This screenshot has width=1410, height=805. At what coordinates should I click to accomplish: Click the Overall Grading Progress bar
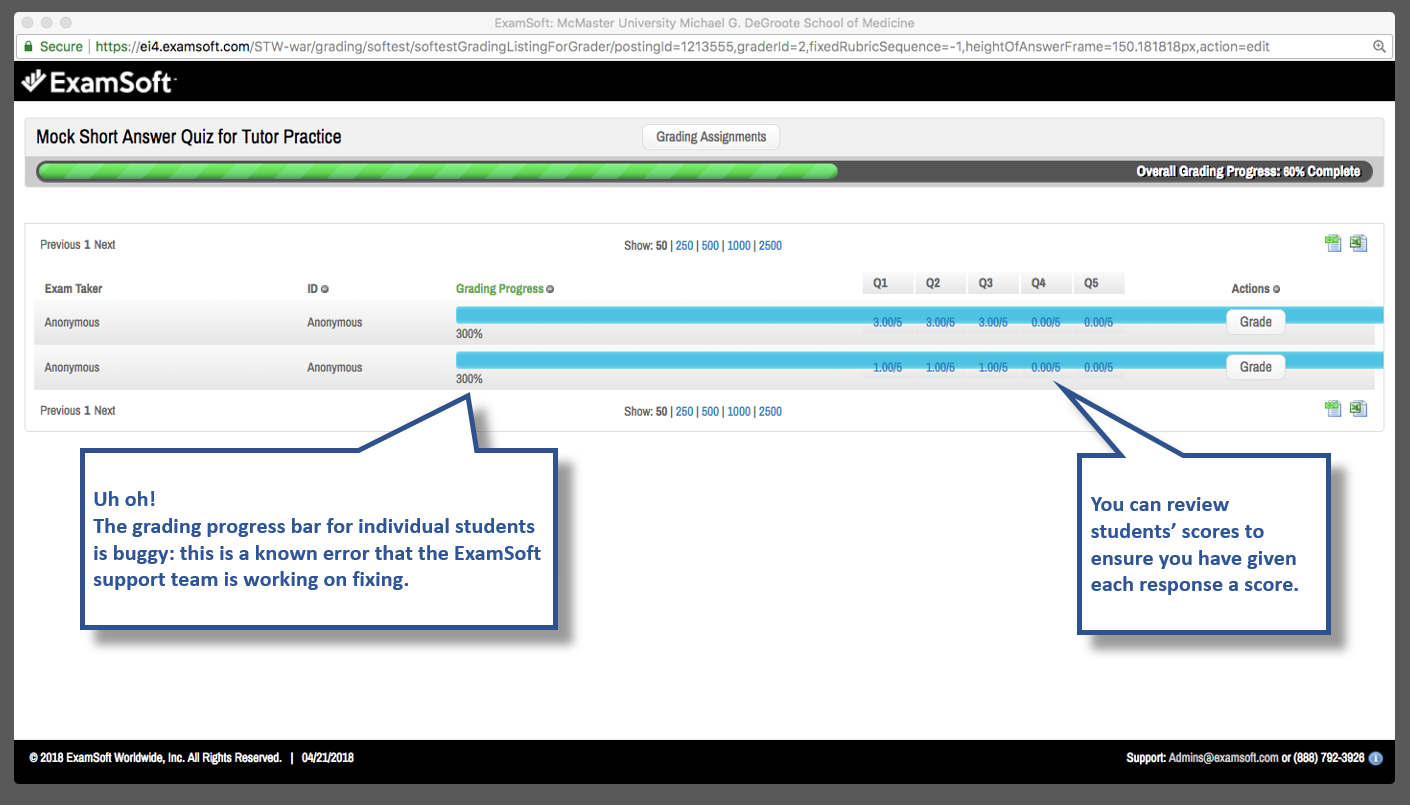[x=704, y=171]
